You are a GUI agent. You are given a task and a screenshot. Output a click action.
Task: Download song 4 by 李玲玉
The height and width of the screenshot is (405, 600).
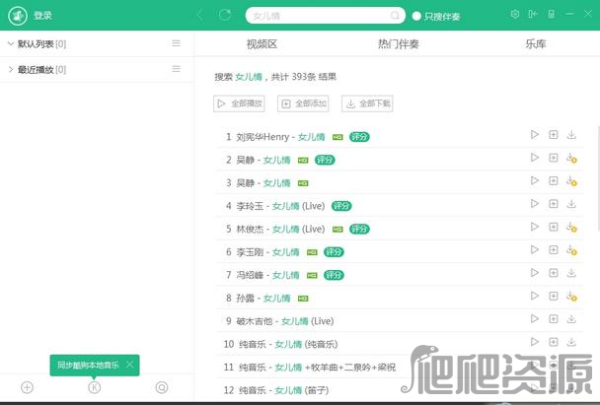coord(571,205)
